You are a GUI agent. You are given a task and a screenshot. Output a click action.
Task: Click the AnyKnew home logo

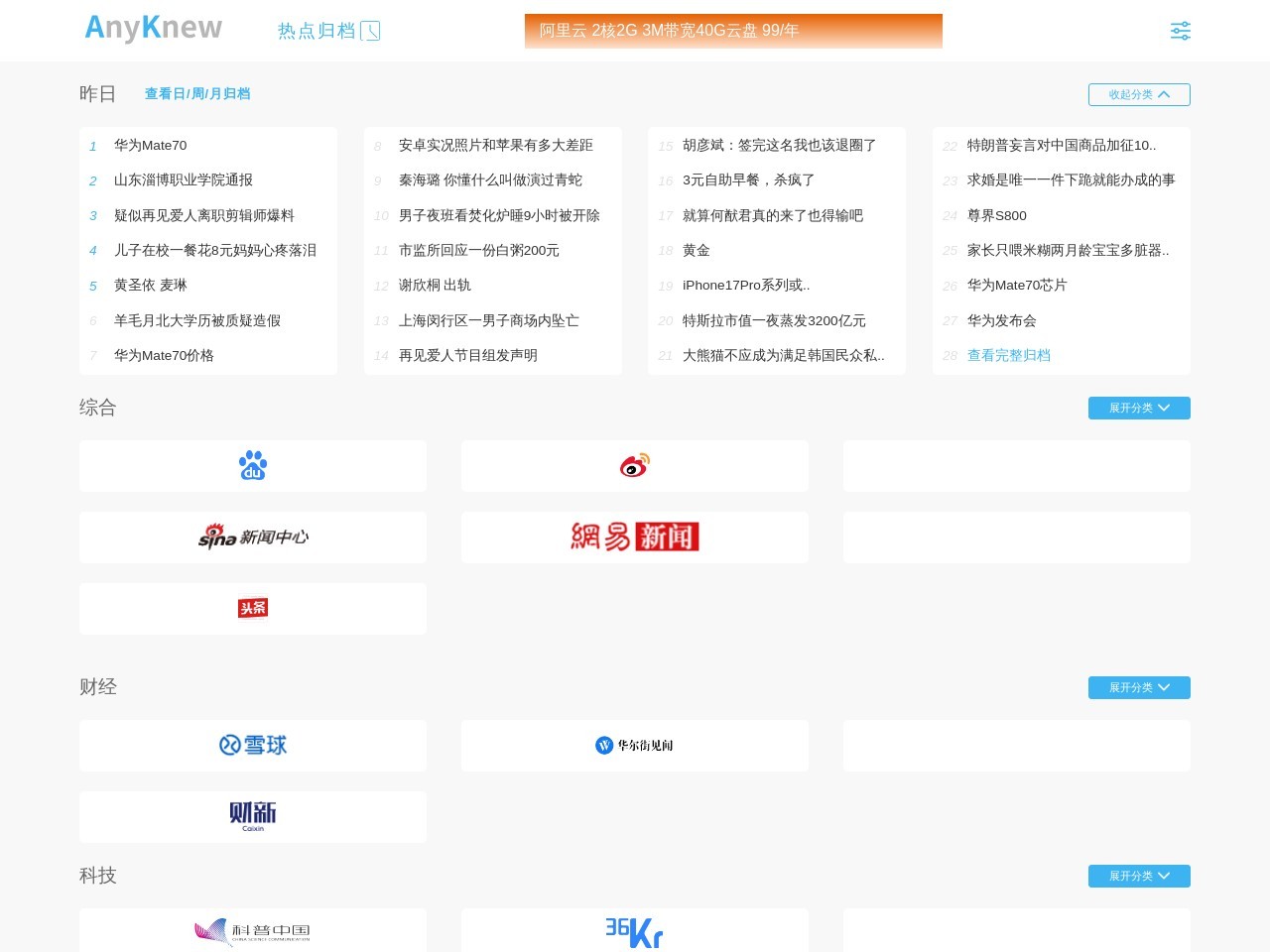[154, 29]
